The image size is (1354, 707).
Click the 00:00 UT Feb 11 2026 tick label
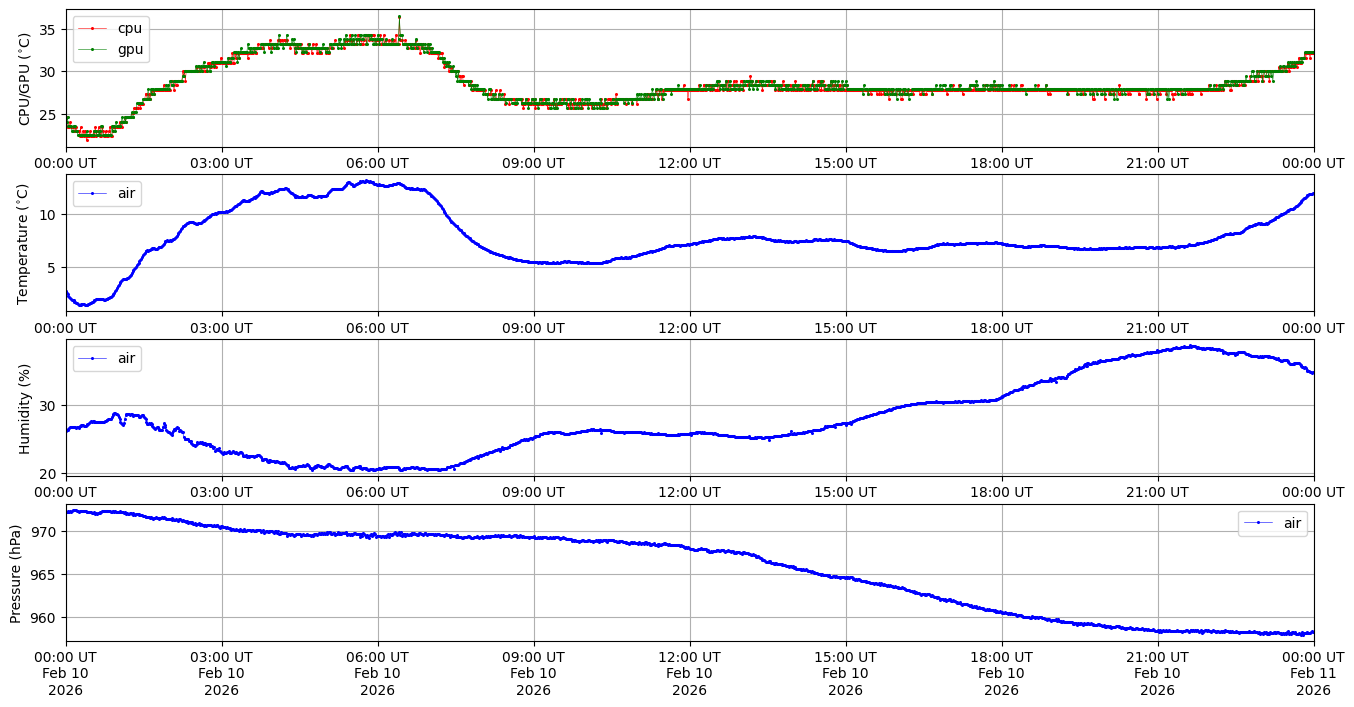1313,673
